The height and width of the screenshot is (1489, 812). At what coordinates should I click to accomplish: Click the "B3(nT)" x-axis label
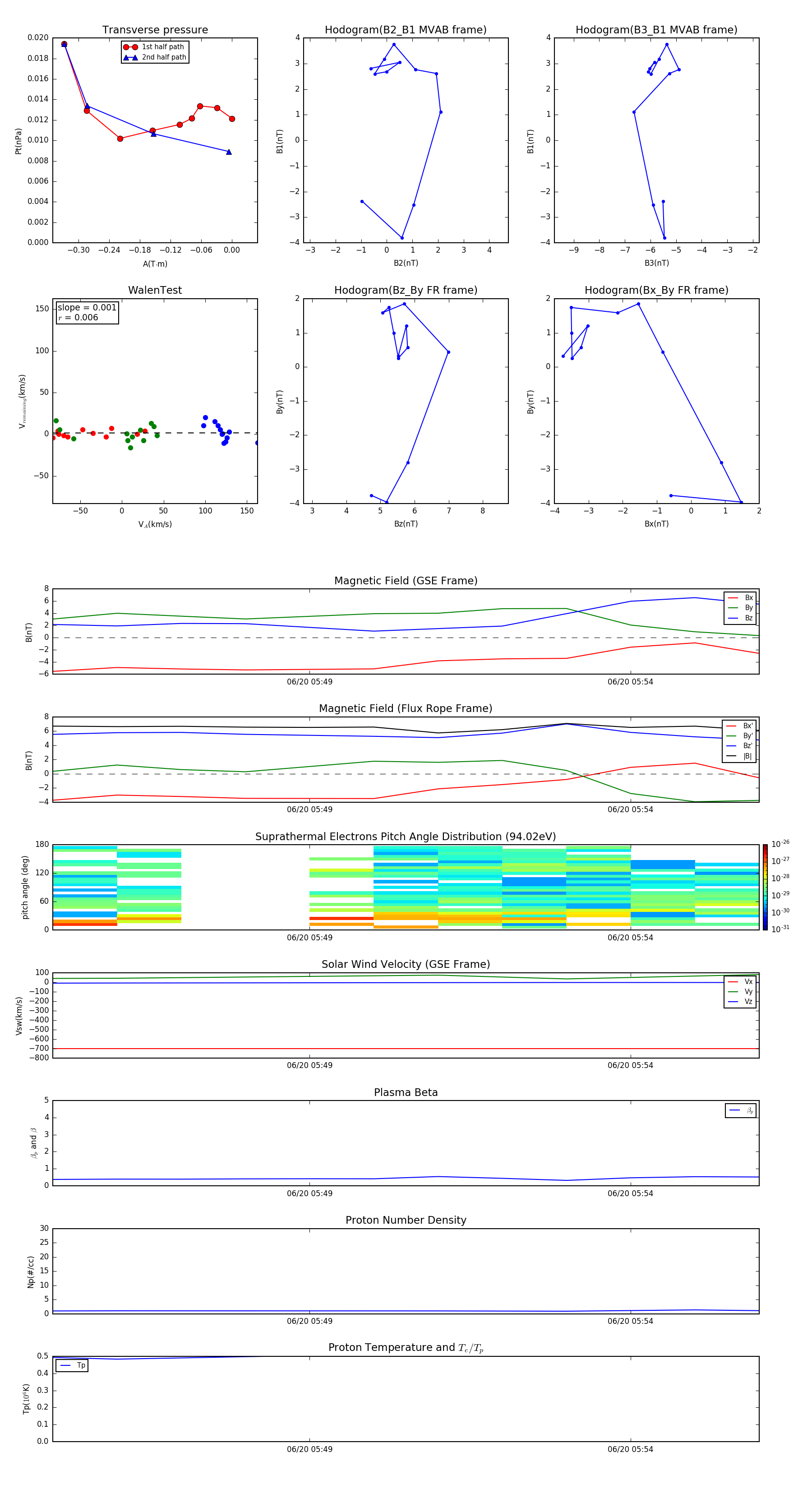(x=656, y=263)
